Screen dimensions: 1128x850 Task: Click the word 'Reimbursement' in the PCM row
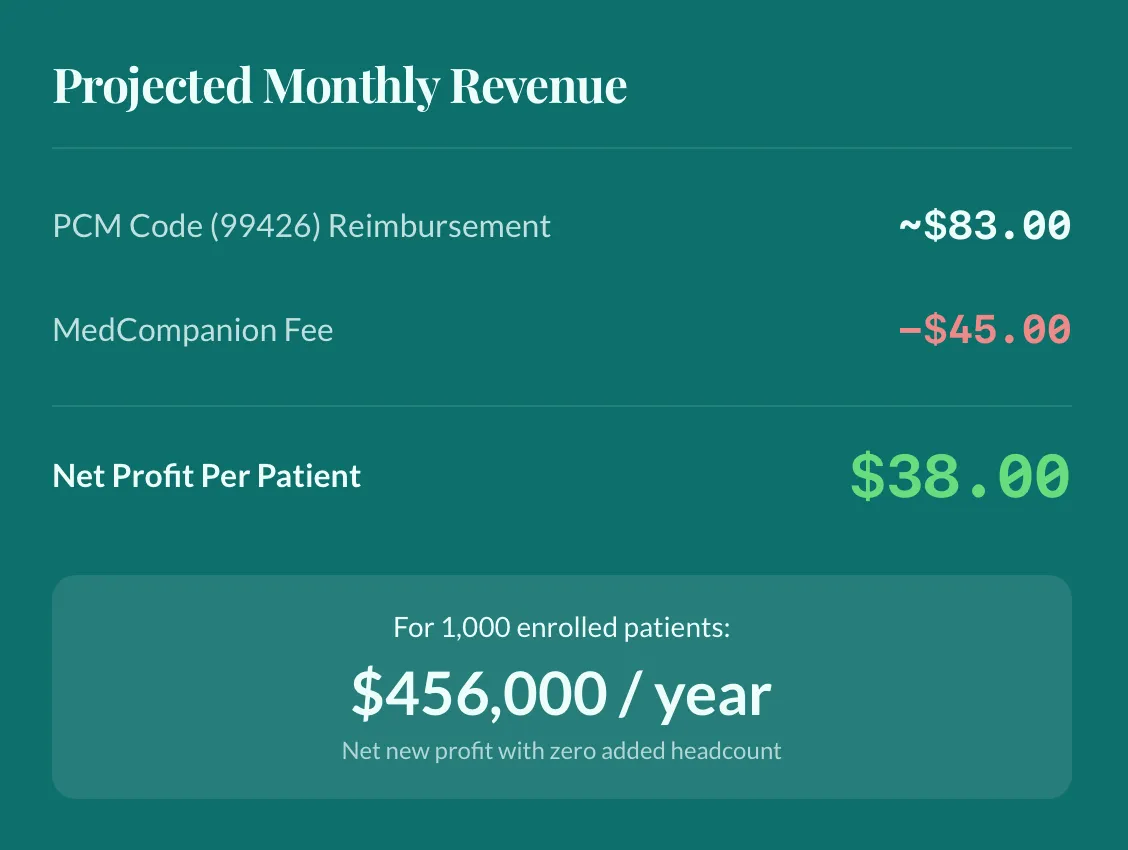[x=439, y=226]
